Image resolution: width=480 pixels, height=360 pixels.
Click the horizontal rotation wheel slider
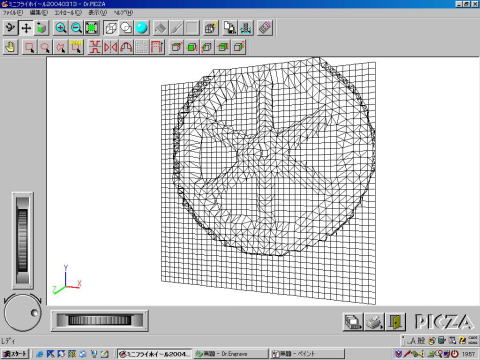99,320
